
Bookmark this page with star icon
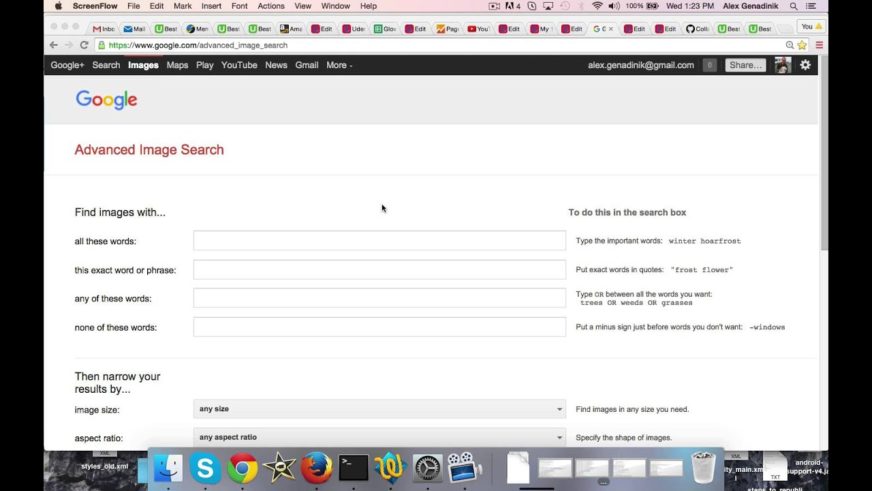tap(802, 45)
